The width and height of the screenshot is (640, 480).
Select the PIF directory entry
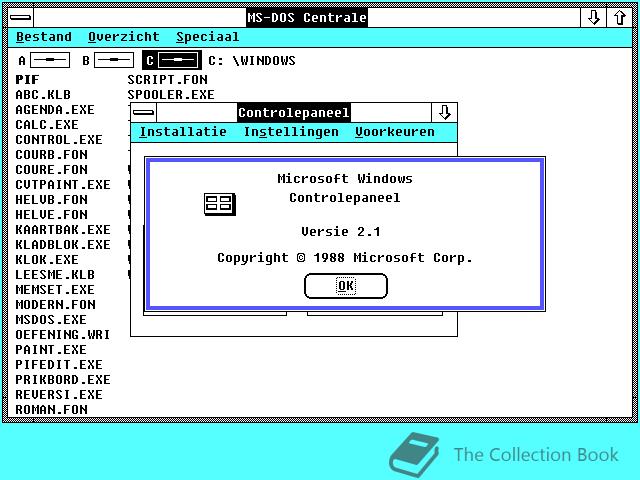pyautogui.click(x=27, y=80)
